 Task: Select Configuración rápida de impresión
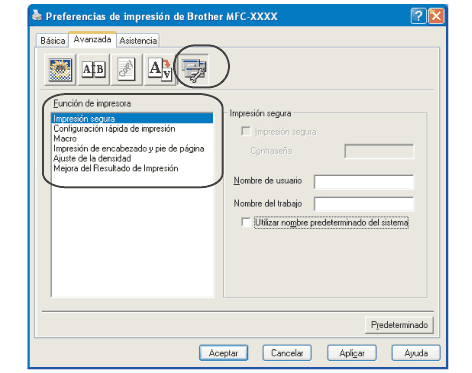[132, 129]
